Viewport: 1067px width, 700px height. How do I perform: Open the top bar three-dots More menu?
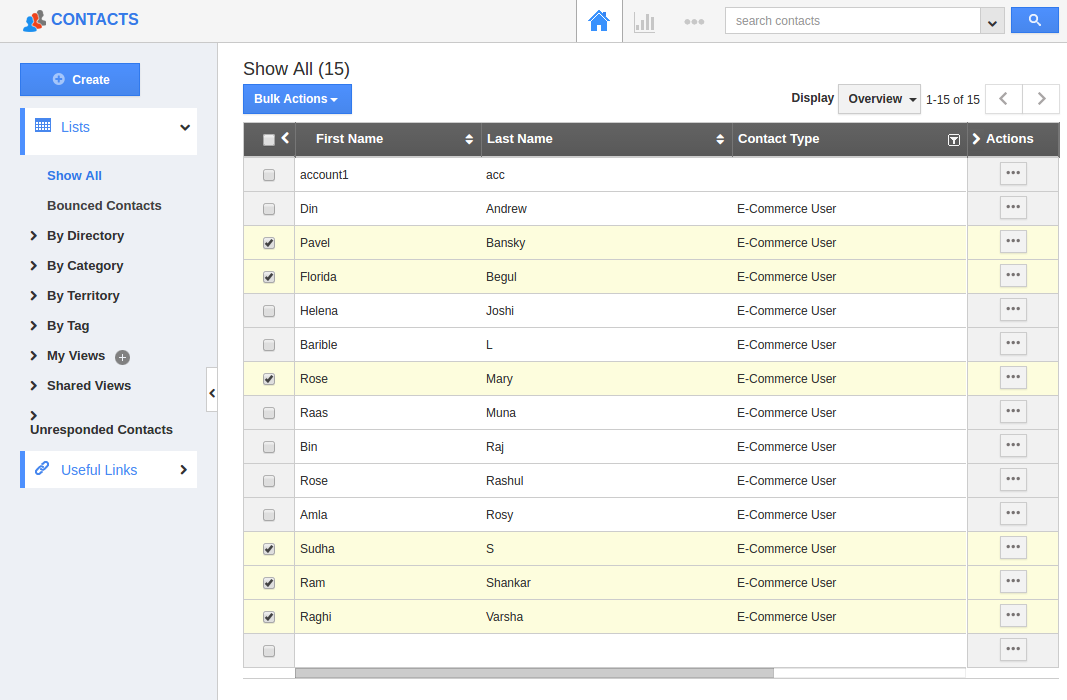click(x=694, y=22)
